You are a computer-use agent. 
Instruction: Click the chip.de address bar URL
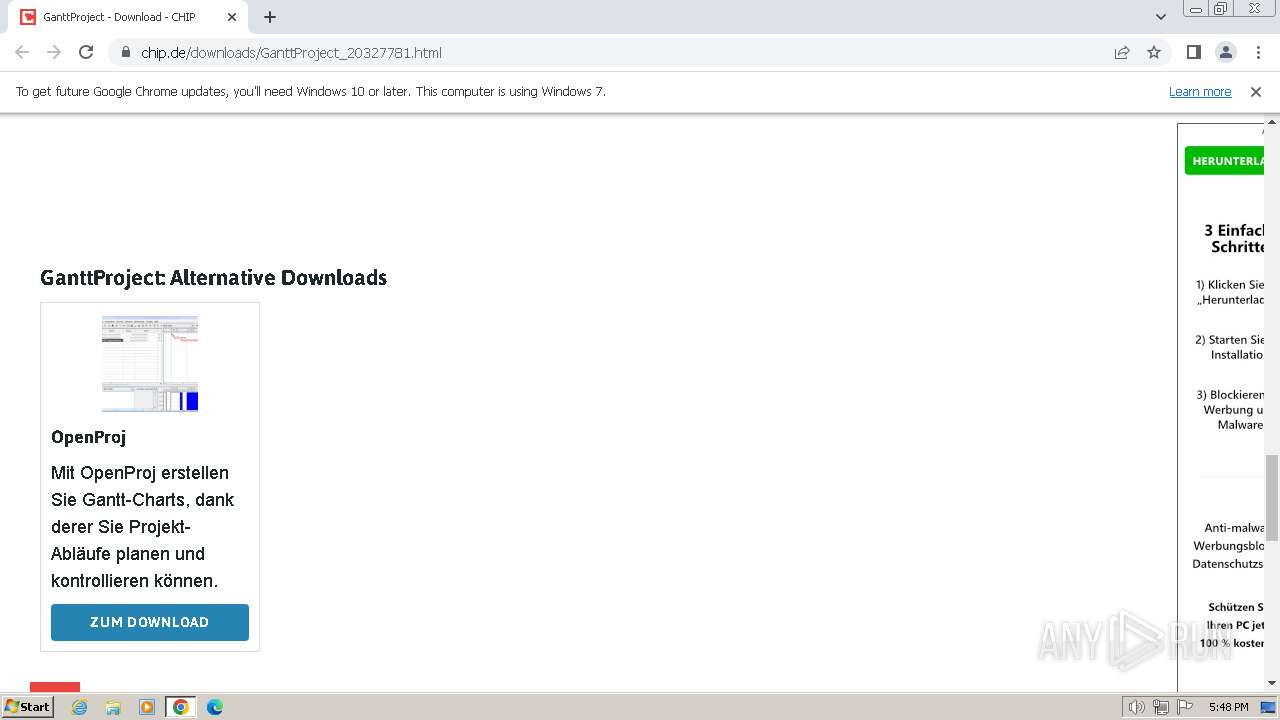[291, 52]
